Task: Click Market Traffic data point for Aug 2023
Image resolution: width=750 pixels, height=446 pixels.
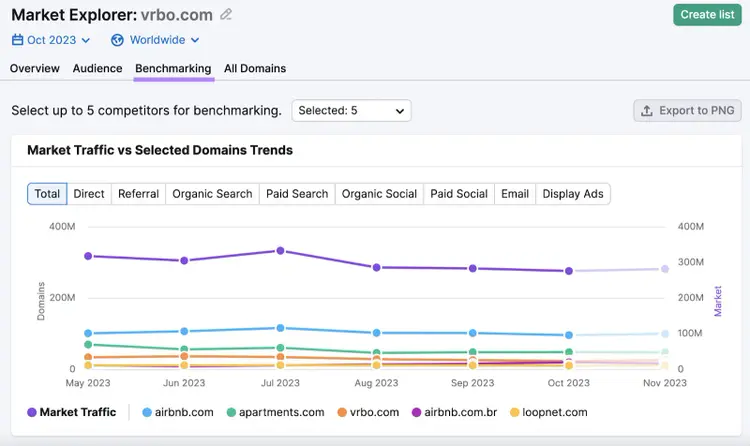Action: click(x=376, y=268)
